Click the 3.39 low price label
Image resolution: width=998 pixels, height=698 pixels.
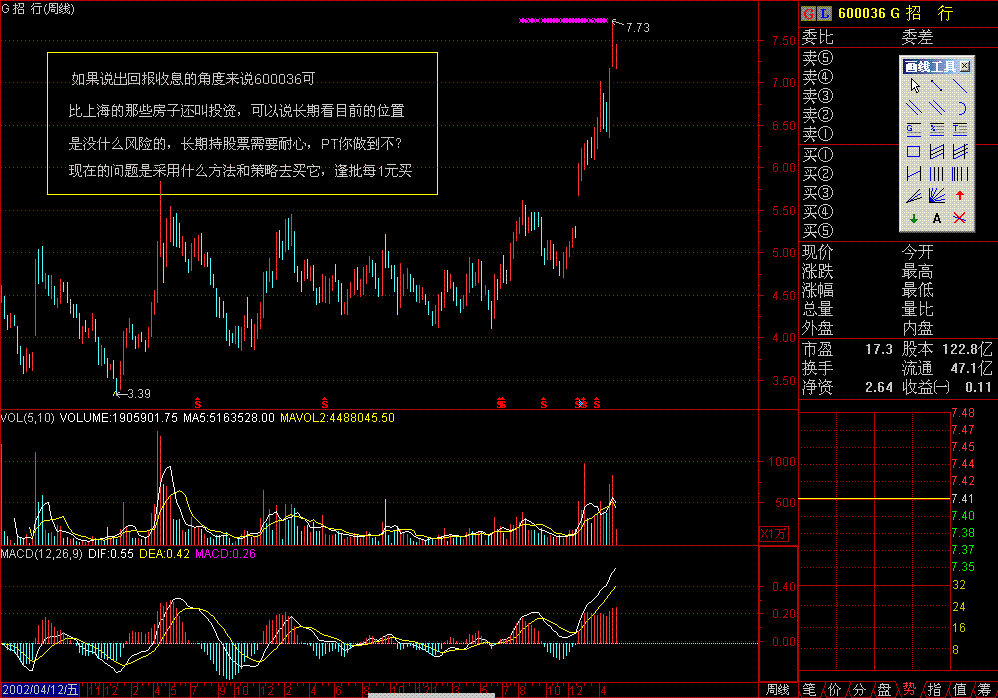[139, 394]
